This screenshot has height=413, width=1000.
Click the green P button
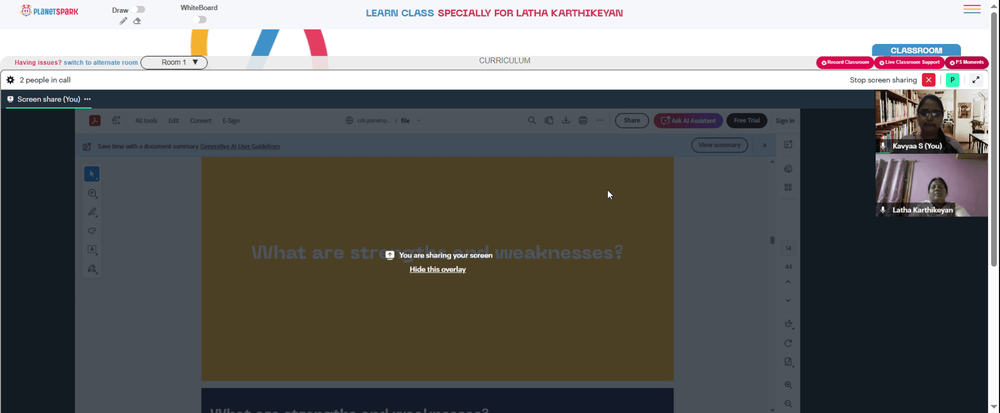pos(952,80)
